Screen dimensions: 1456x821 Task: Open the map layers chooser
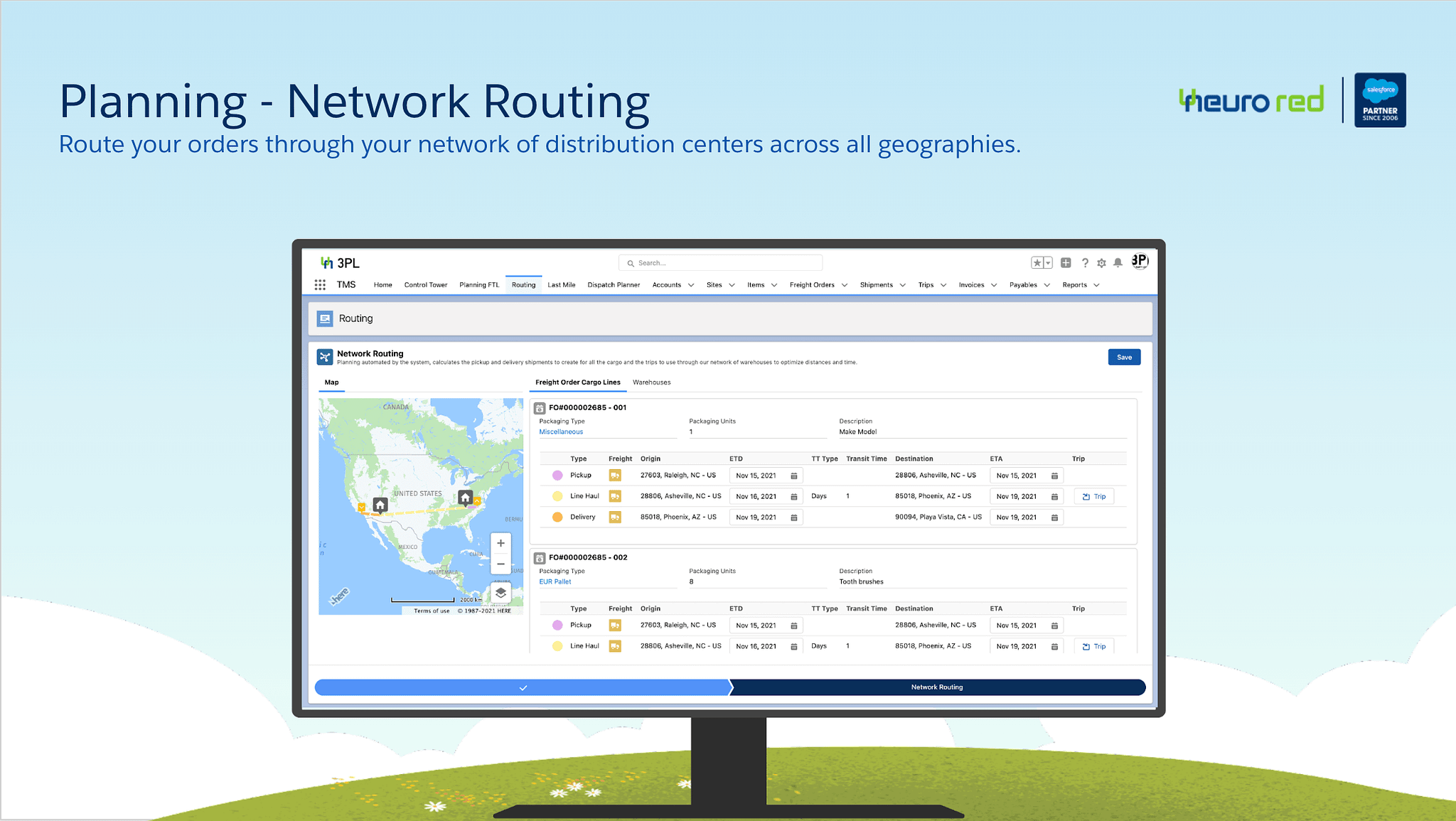500,592
